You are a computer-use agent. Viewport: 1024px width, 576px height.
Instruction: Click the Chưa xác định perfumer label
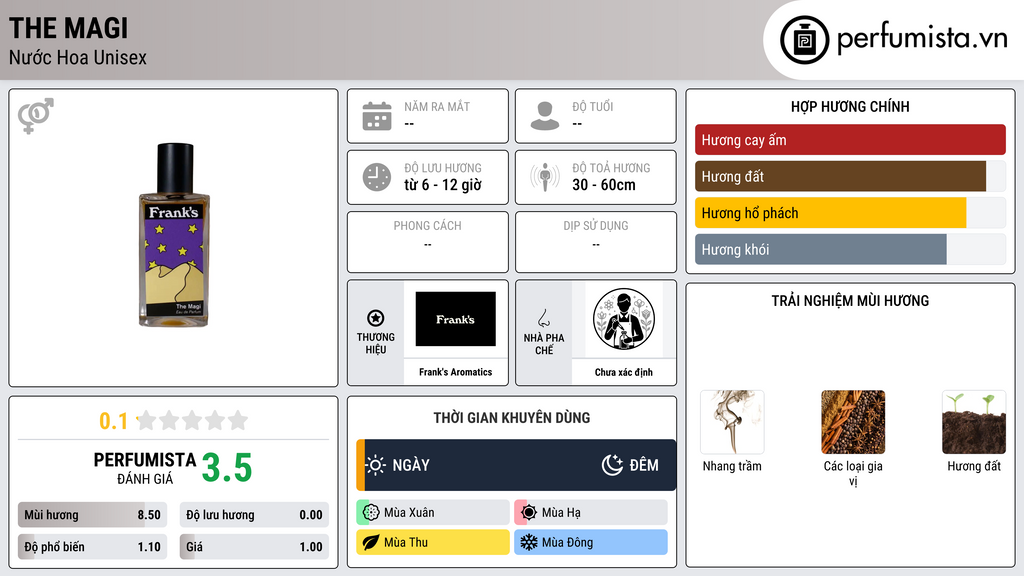point(624,372)
